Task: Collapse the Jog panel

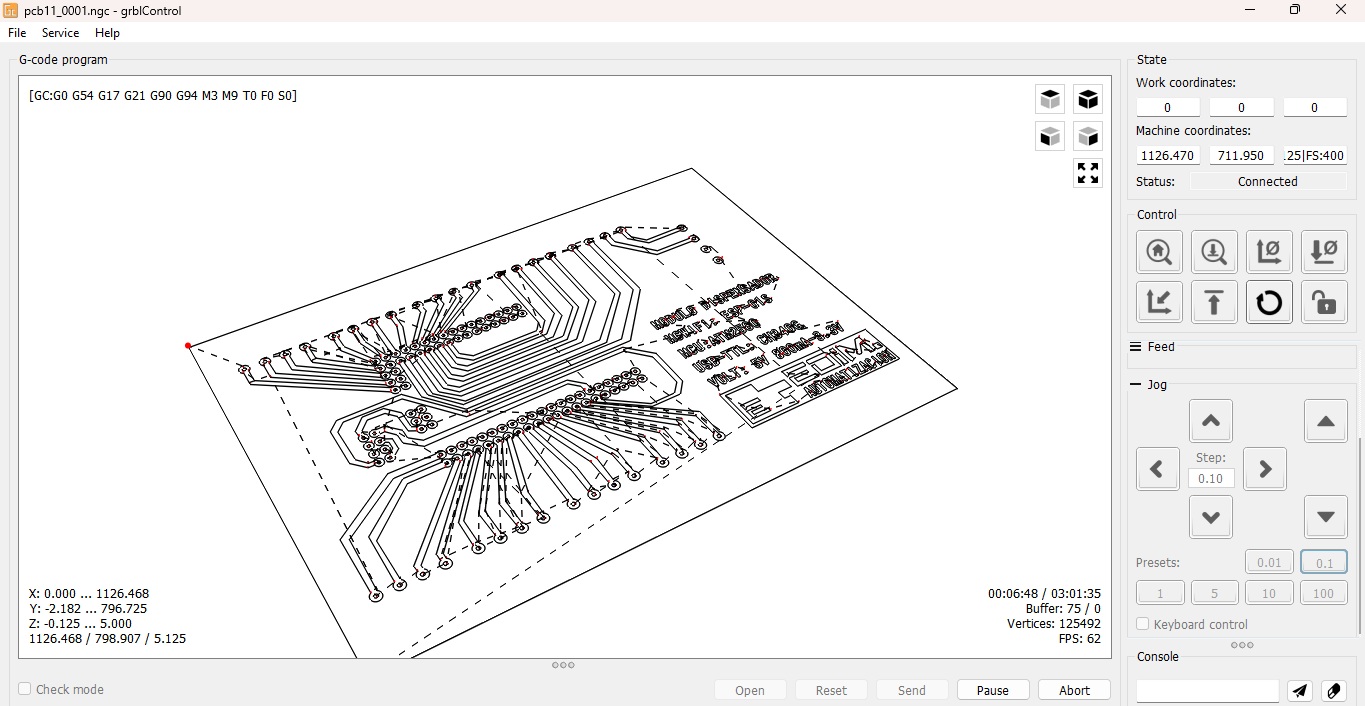Action: click(x=1136, y=384)
